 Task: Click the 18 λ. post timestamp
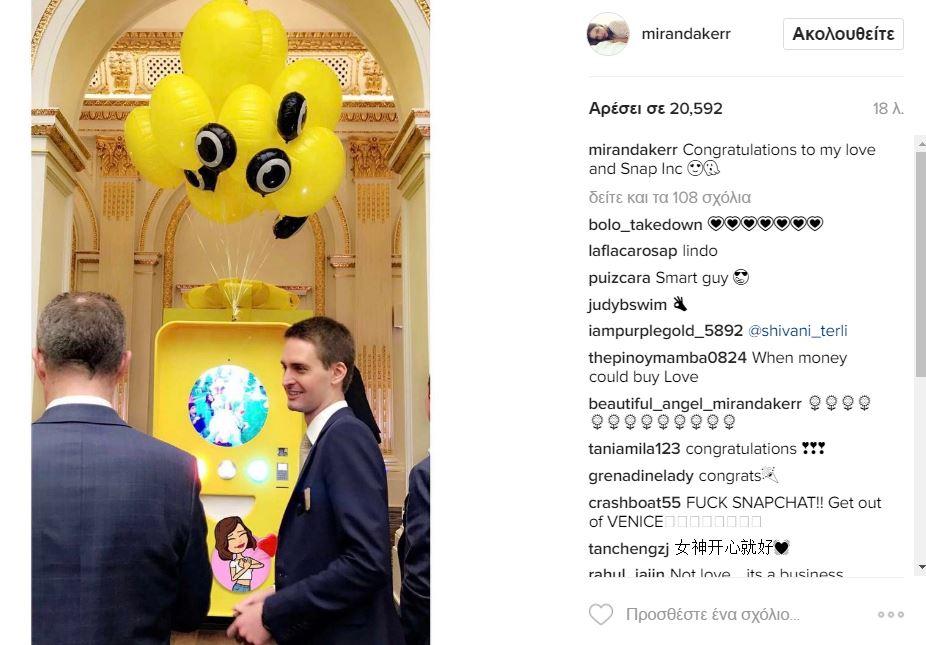[x=888, y=109]
